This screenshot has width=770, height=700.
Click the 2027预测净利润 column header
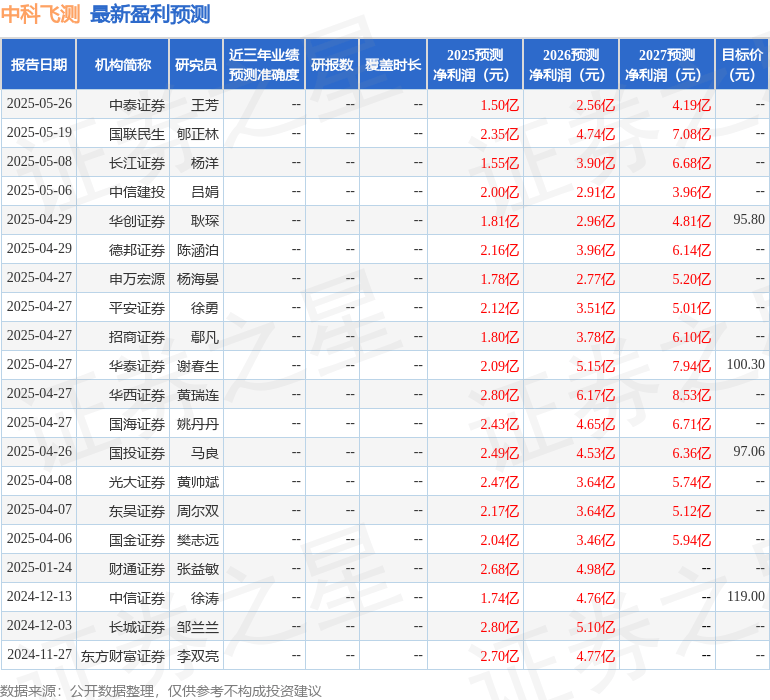pos(667,65)
